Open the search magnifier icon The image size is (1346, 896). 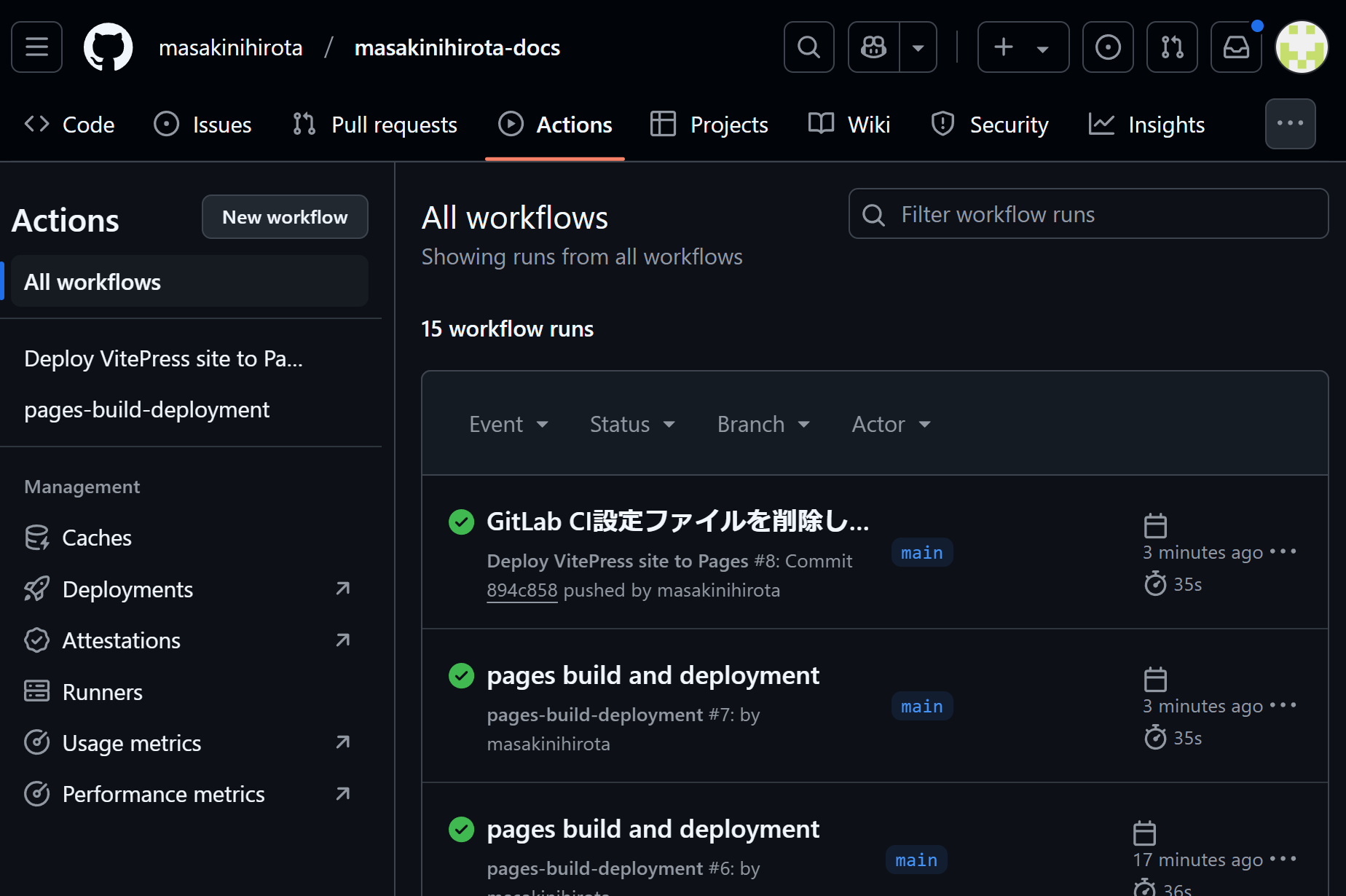click(x=808, y=47)
